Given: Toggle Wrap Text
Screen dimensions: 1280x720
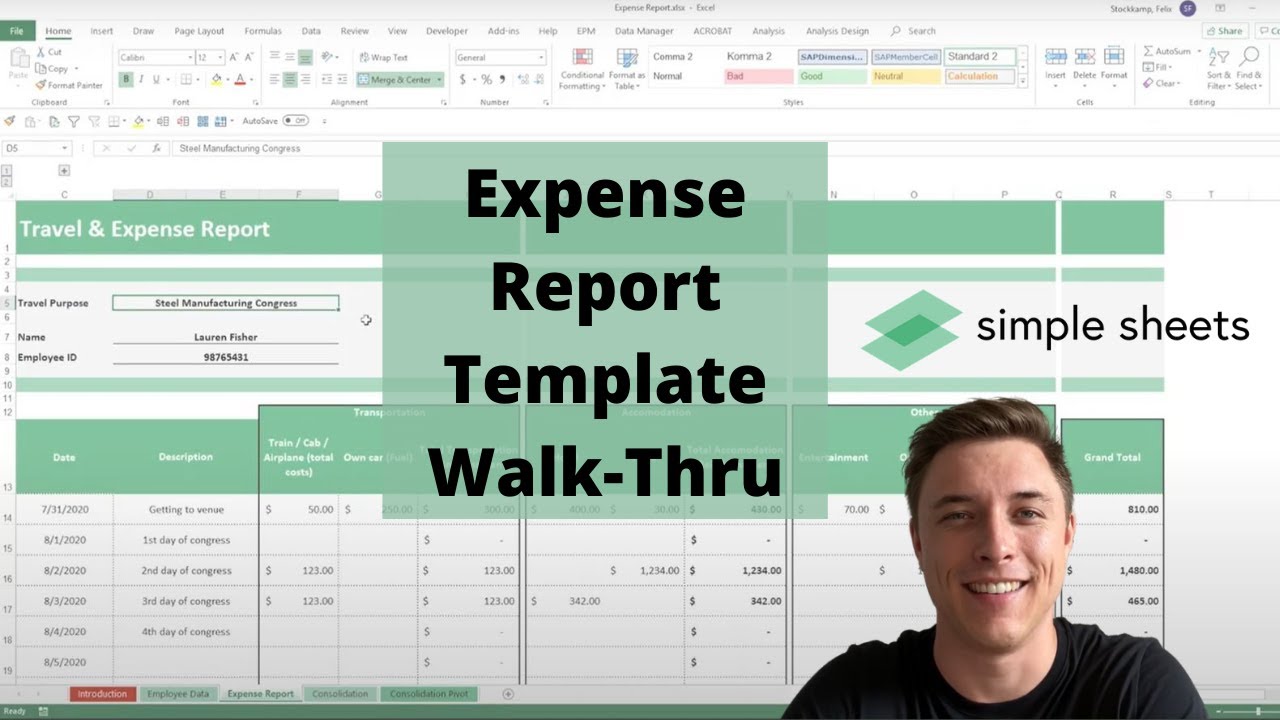Looking at the screenshot, I should pyautogui.click(x=383, y=58).
